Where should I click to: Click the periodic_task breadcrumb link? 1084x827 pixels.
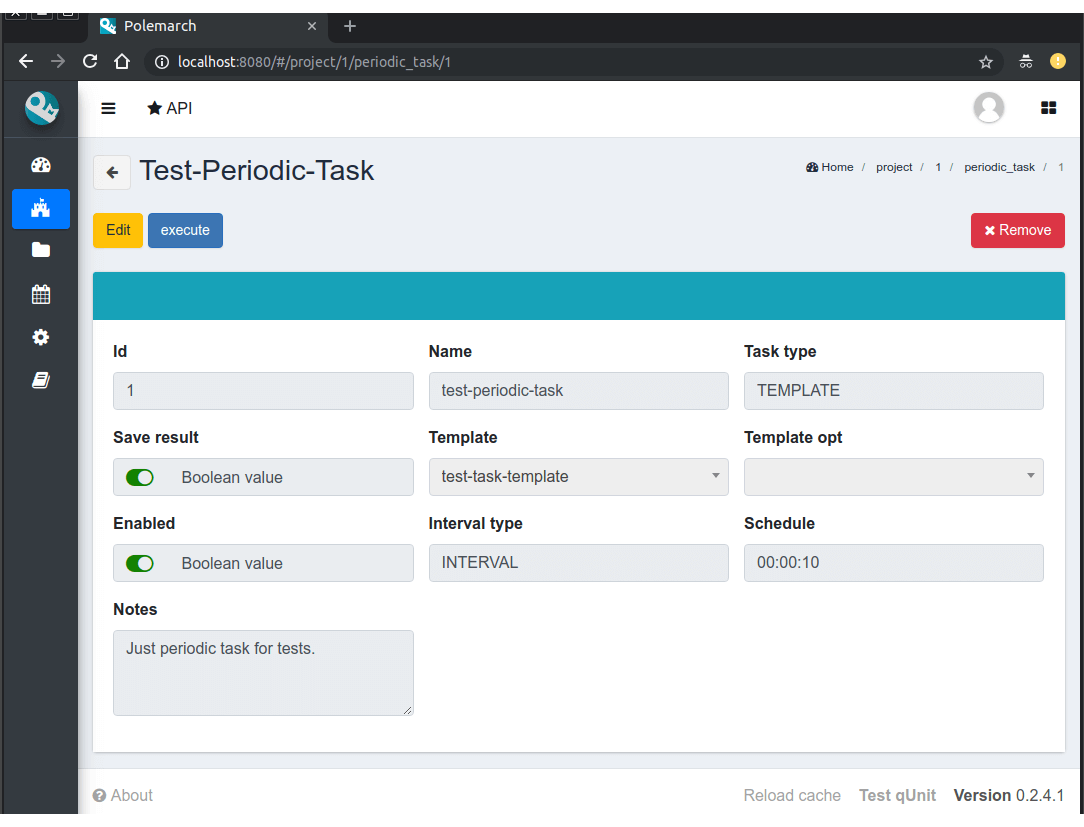click(999, 167)
